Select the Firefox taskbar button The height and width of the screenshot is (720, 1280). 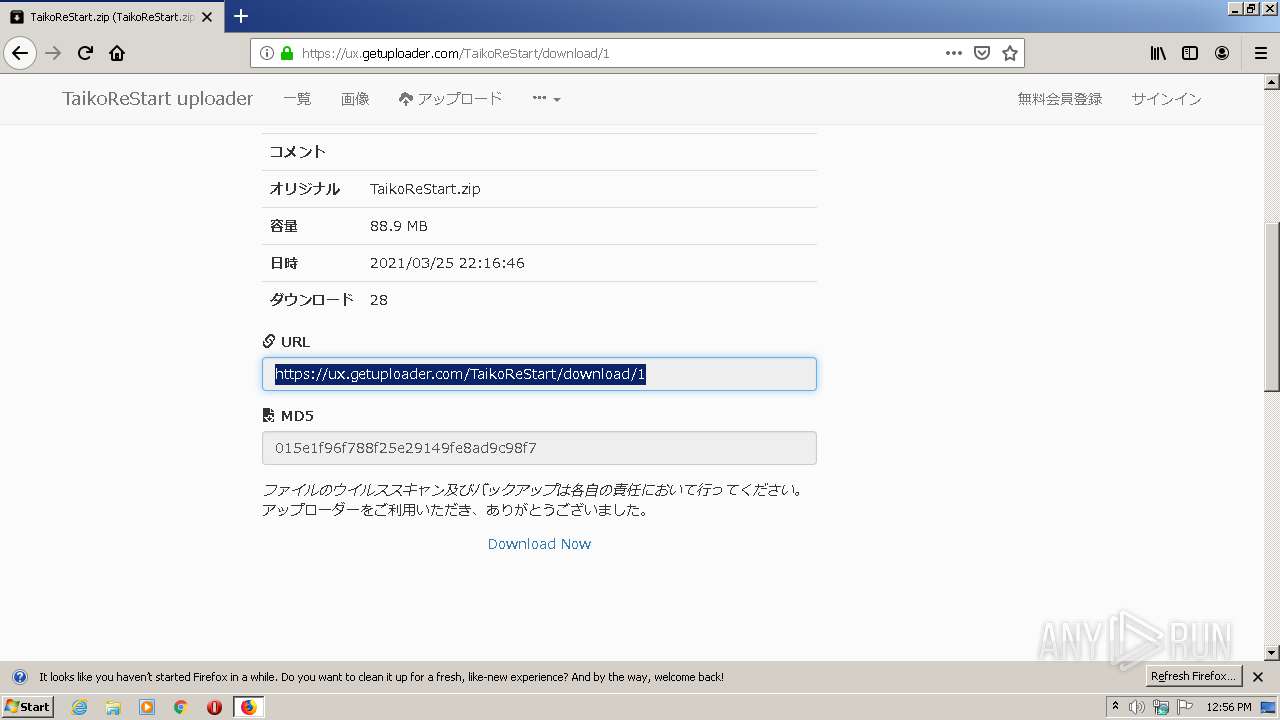249,707
